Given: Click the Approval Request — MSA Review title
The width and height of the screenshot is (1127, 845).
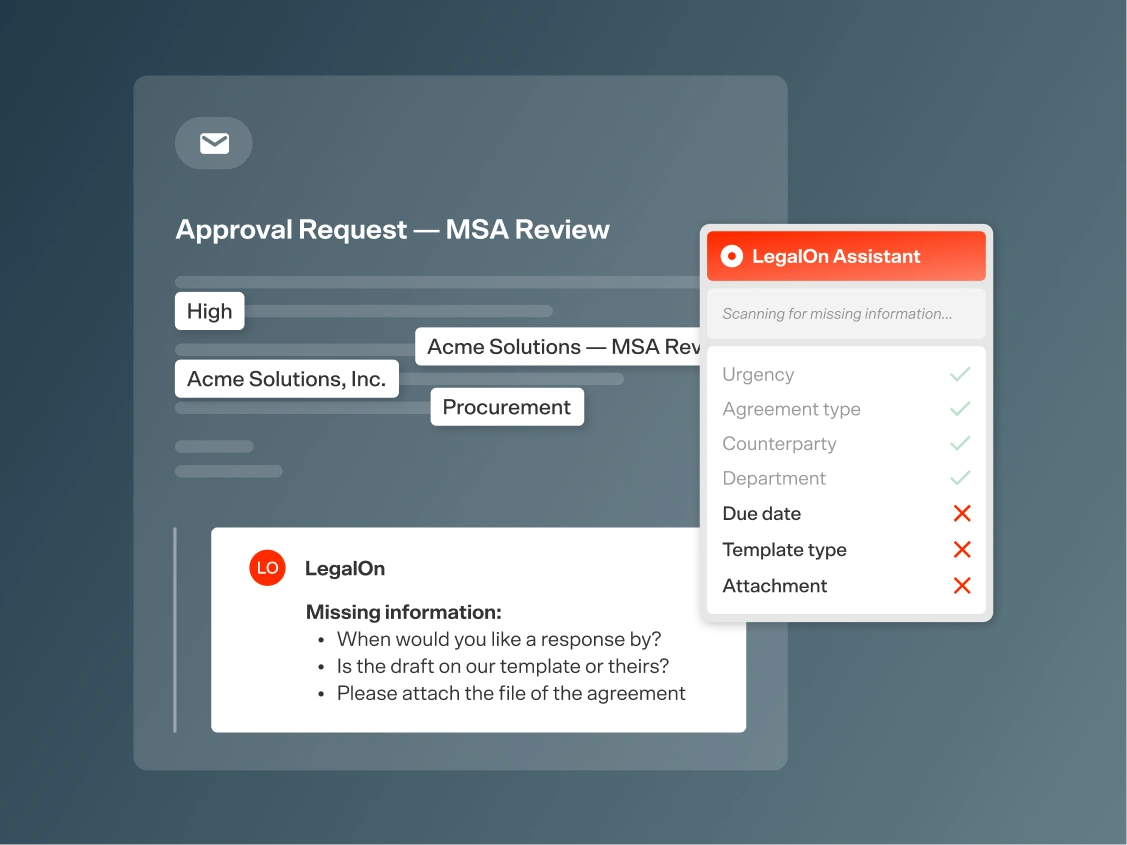Looking at the screenshot, I should coord(392,230).
